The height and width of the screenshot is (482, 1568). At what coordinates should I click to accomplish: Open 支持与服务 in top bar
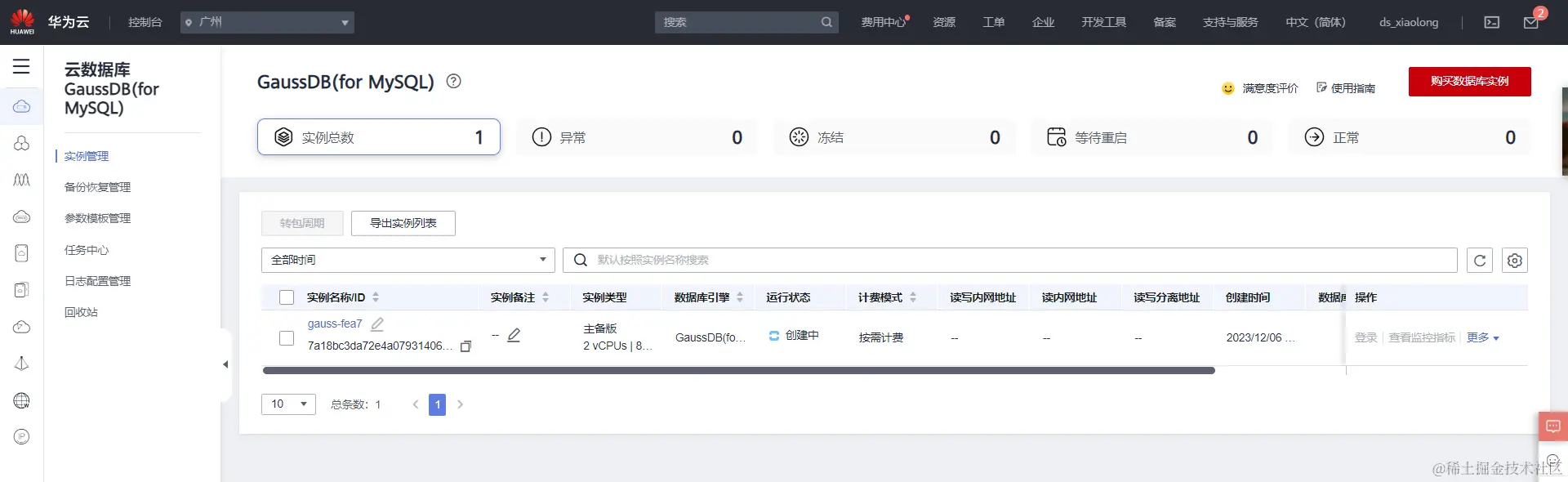[1230, 22]
